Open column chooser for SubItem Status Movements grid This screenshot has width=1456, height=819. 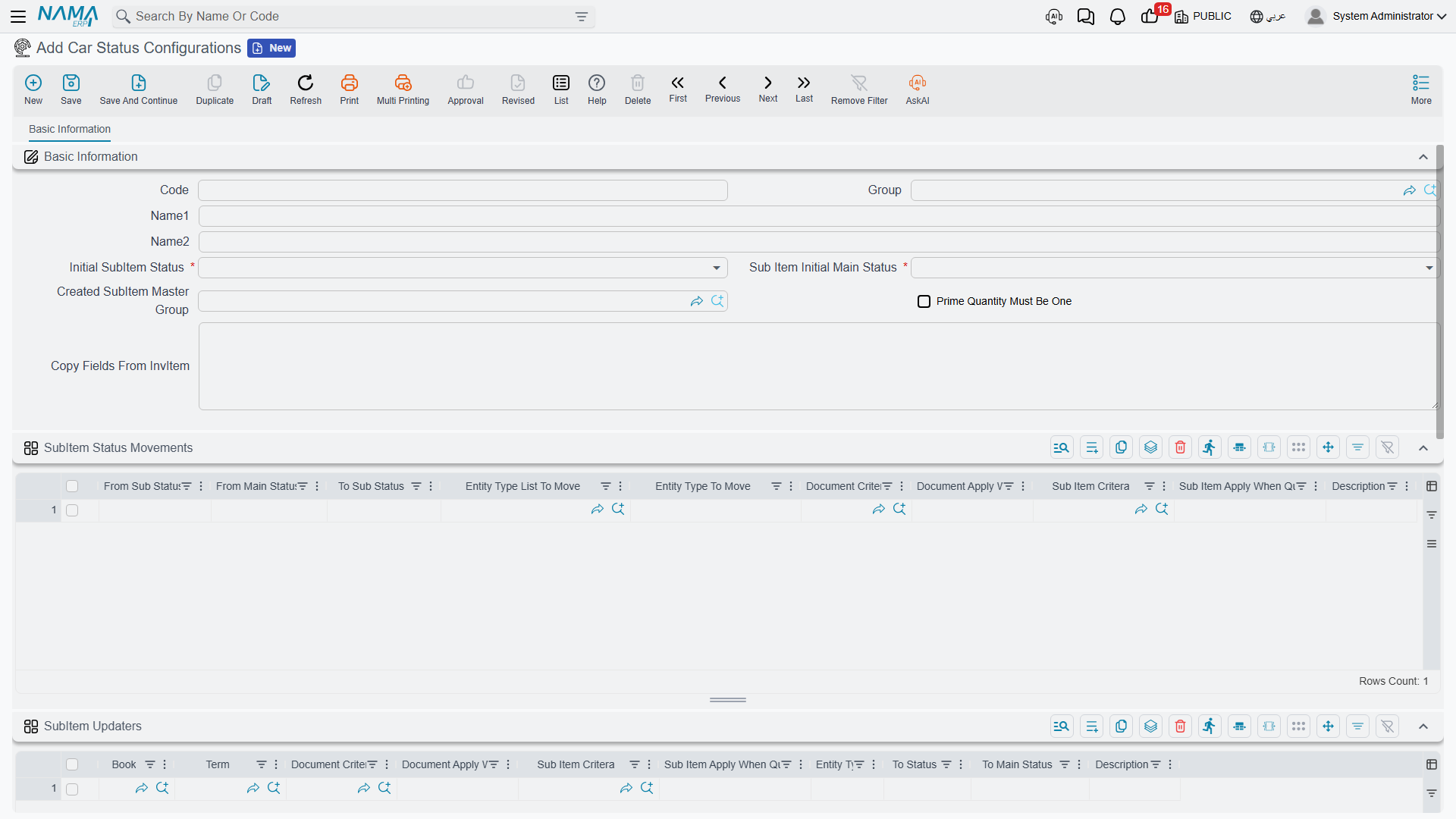click(x=1432, y=486)
